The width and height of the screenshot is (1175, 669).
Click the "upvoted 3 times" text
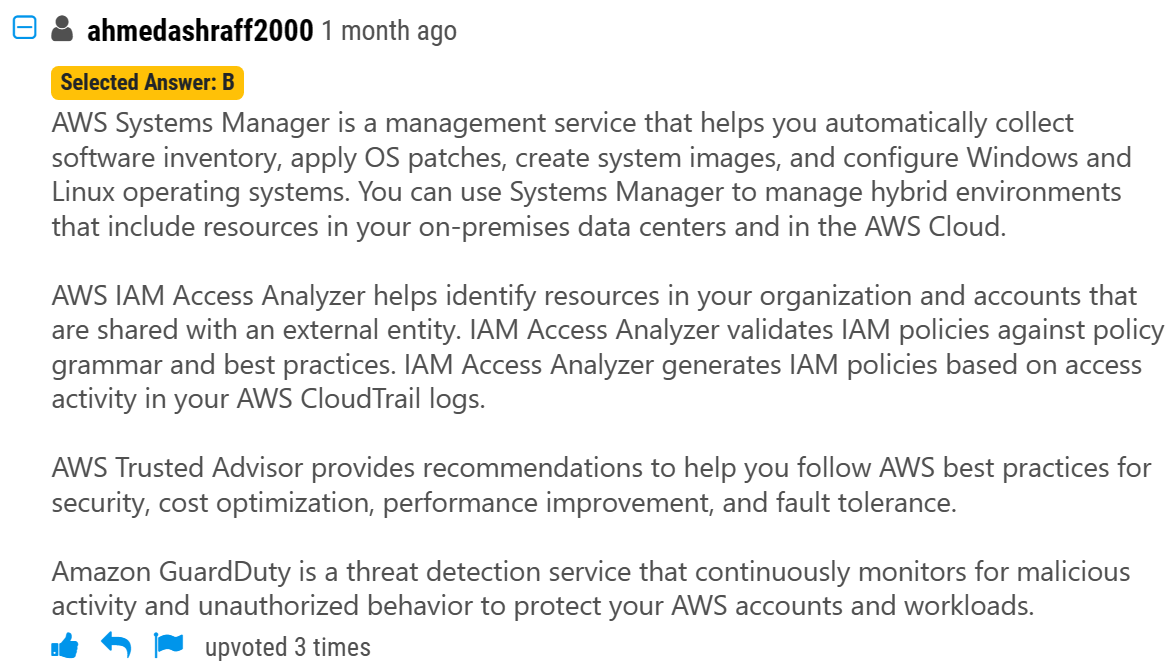tap(288, 648)
